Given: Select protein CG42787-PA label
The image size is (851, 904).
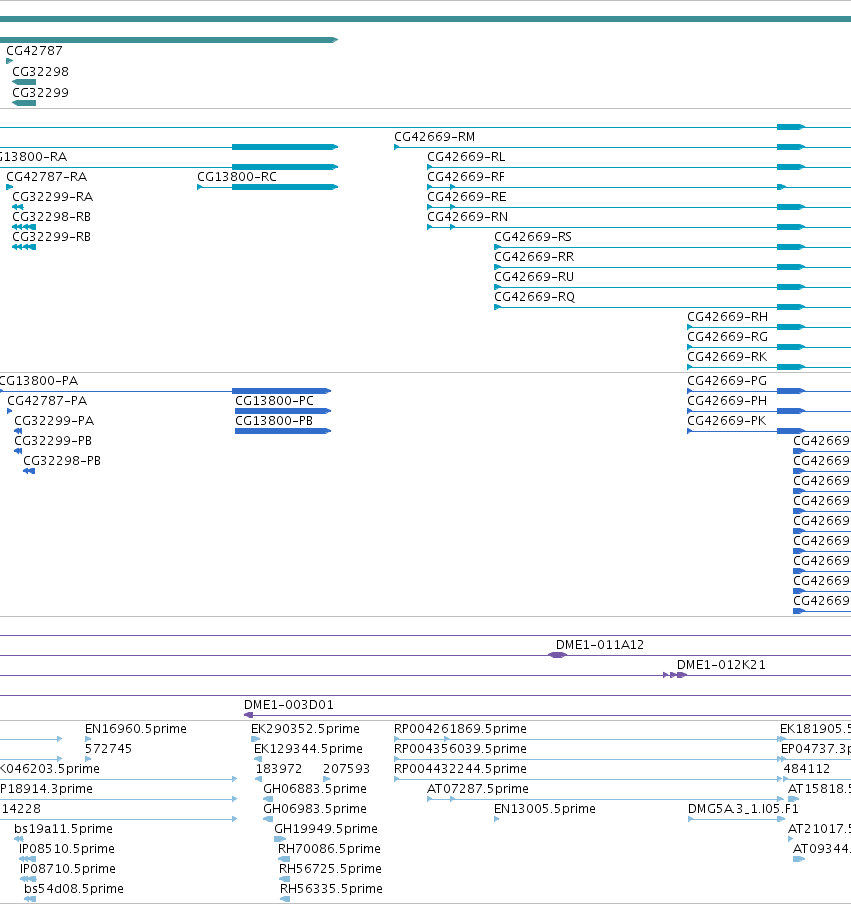Looking at the screenshot, I should [47, 401].
